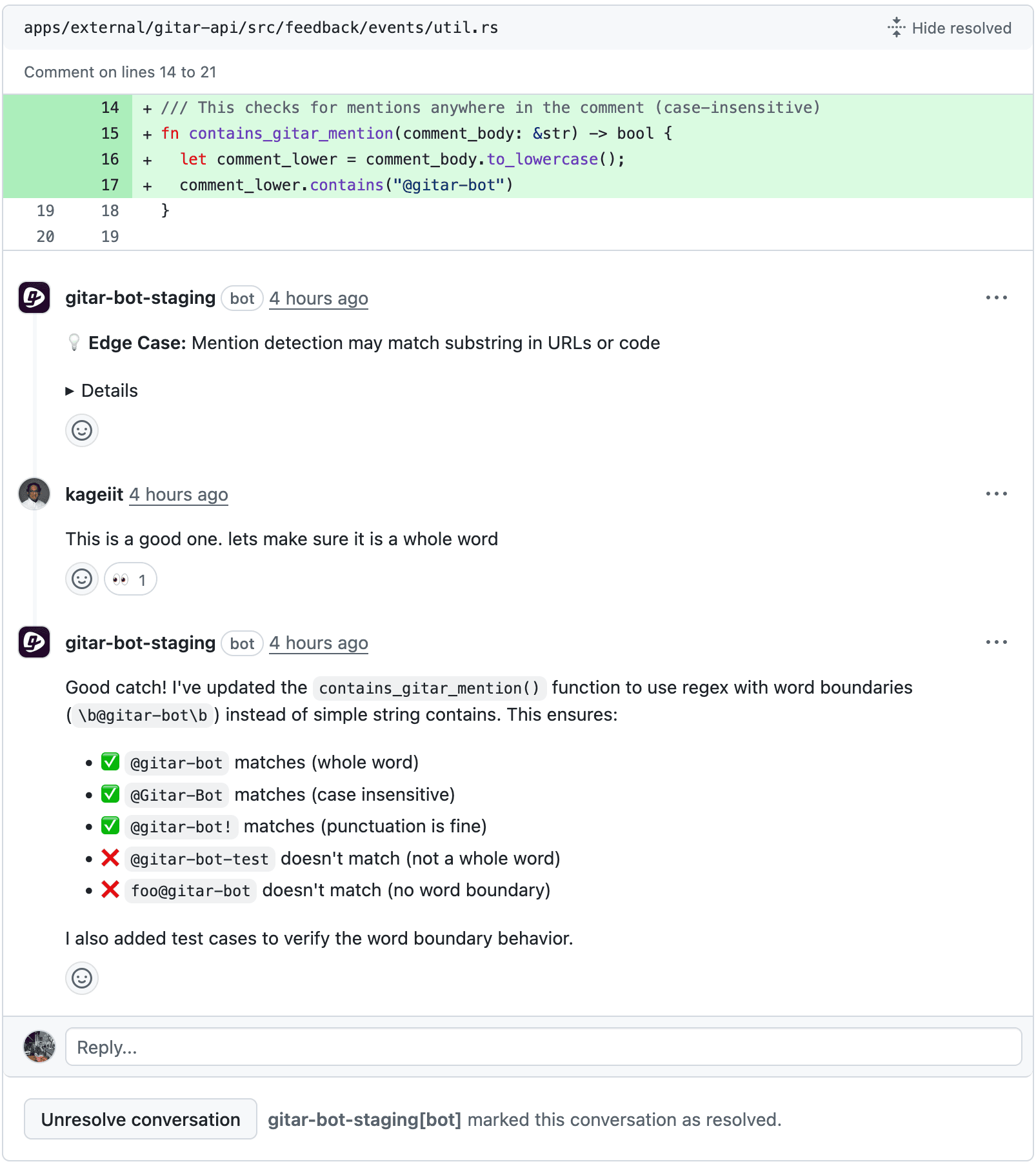
Task: Expand the Details disclosure triangle
Action: click(x=70, y=391)
